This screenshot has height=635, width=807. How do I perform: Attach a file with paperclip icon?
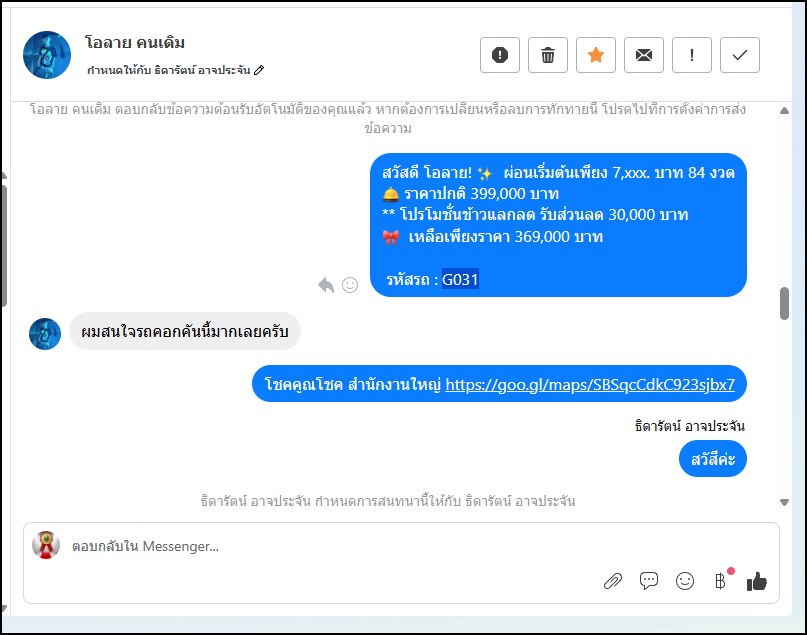612,581
